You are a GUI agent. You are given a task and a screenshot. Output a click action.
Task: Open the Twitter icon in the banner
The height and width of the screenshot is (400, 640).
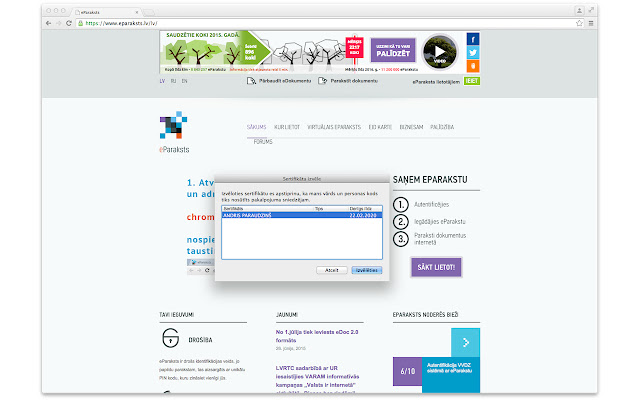(473, 53)
